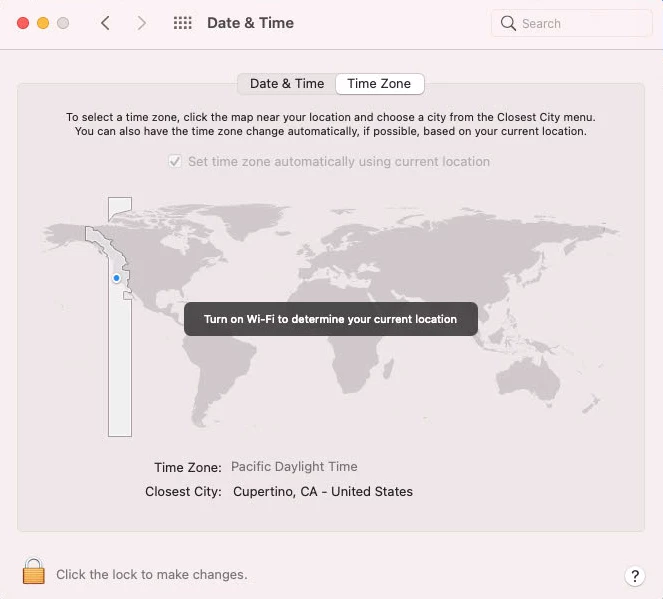Focus the Search field

pos(572,23)
